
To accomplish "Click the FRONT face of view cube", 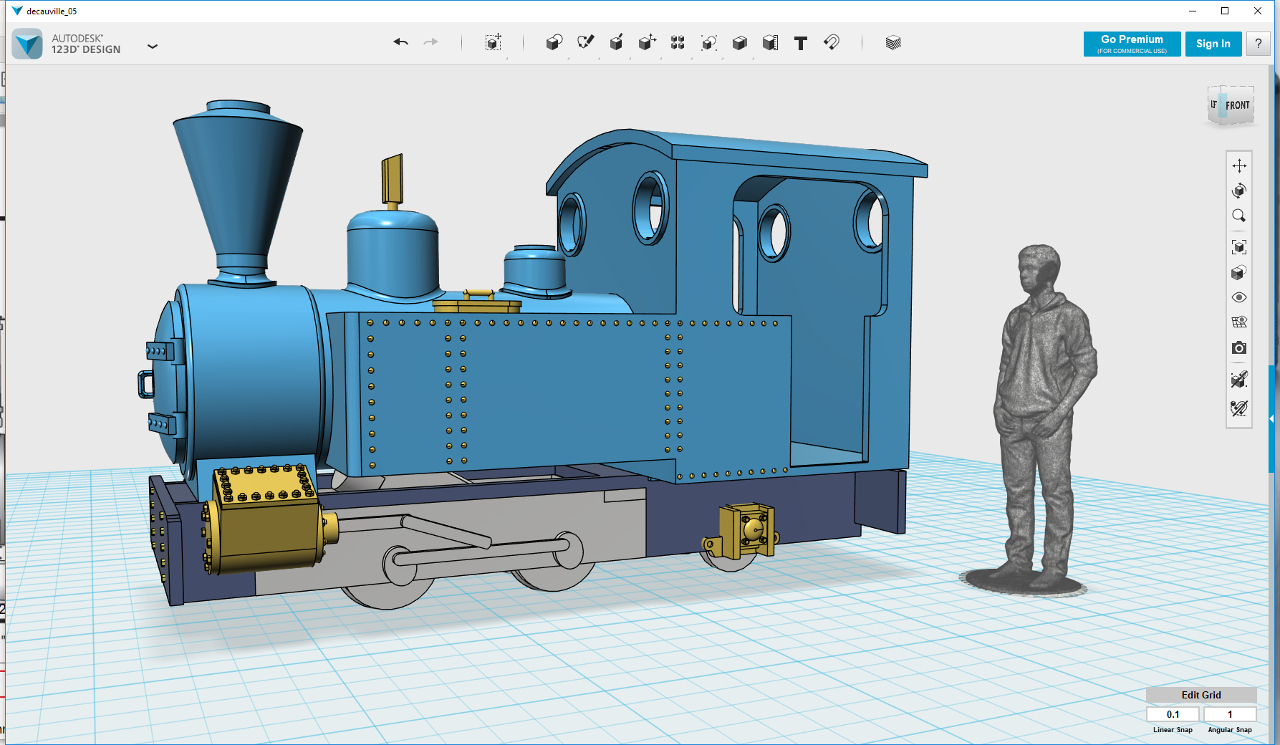I will [x=1238, y=106].
